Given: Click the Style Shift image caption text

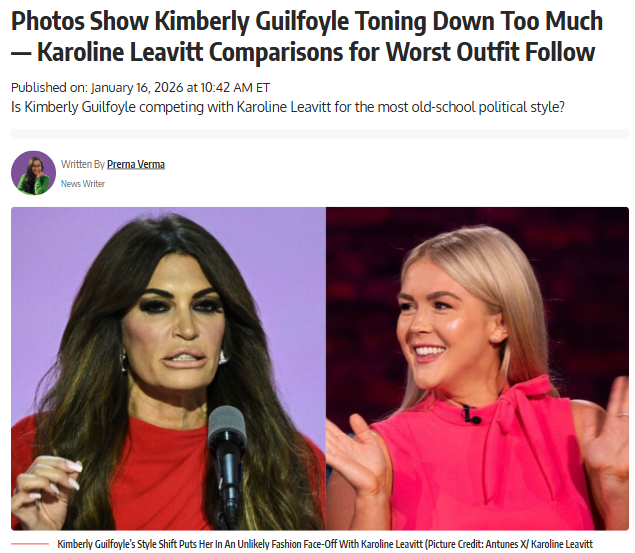Looking at the screenshot, I should pos(325,544).
